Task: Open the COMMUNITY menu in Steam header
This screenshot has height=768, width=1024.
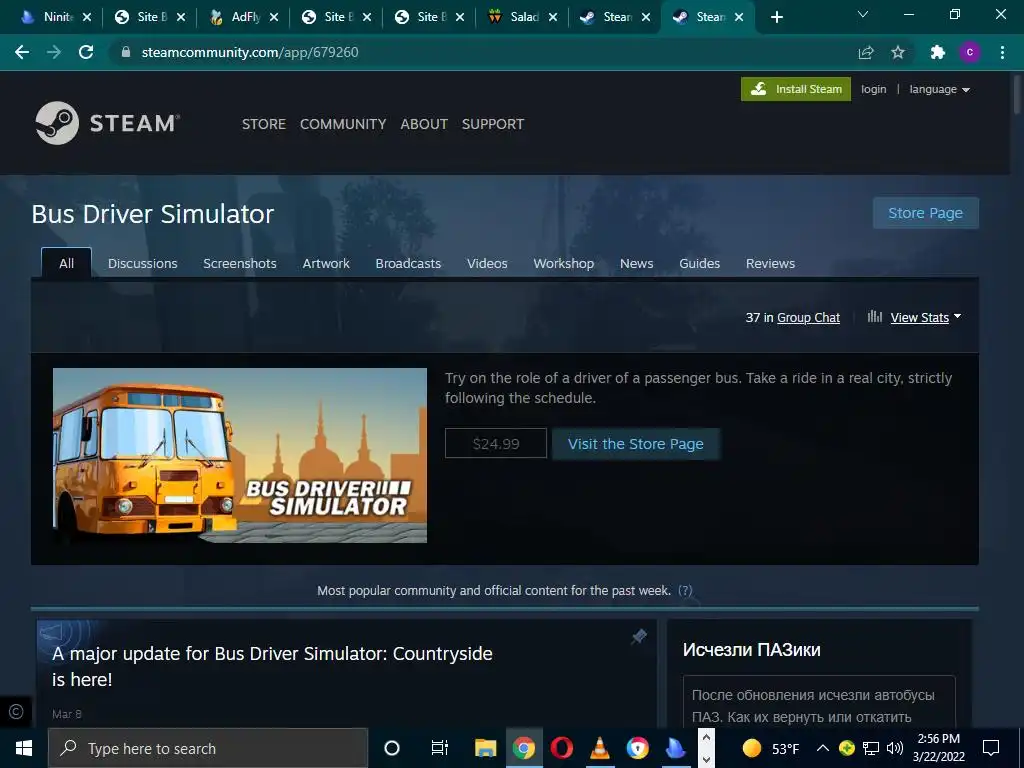Action: 343,124
